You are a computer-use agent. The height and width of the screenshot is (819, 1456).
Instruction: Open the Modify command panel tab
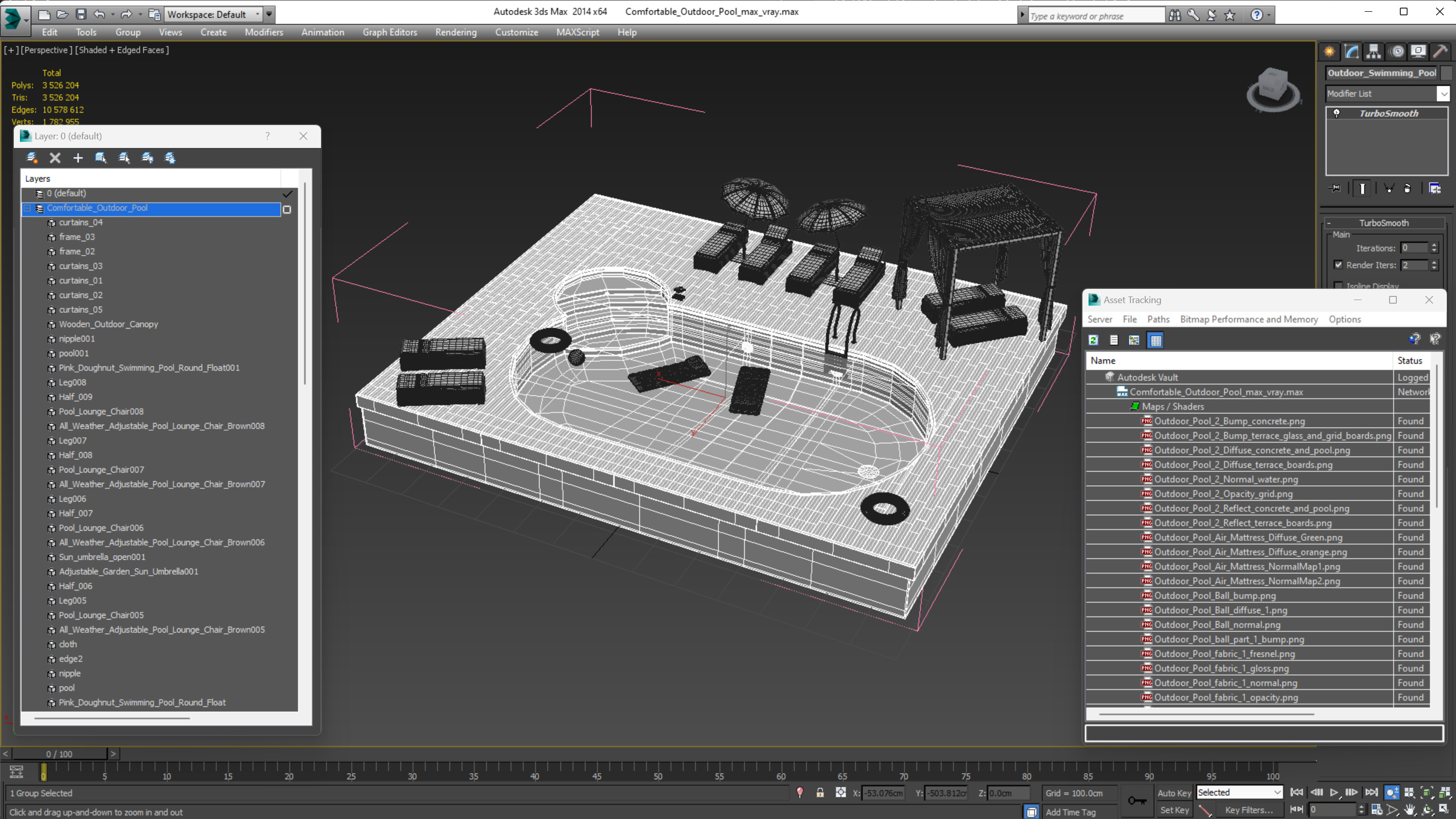pyautogui.click(x=1351, y=52)
